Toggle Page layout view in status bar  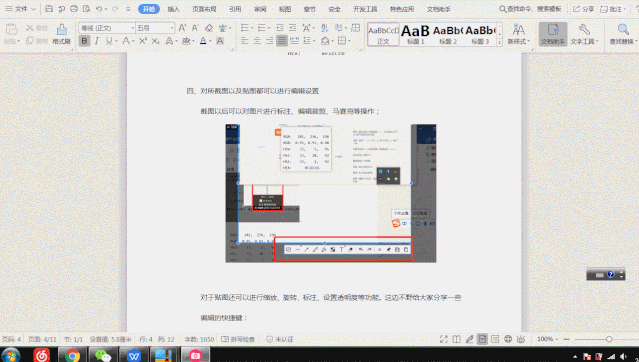coord(483,339)
